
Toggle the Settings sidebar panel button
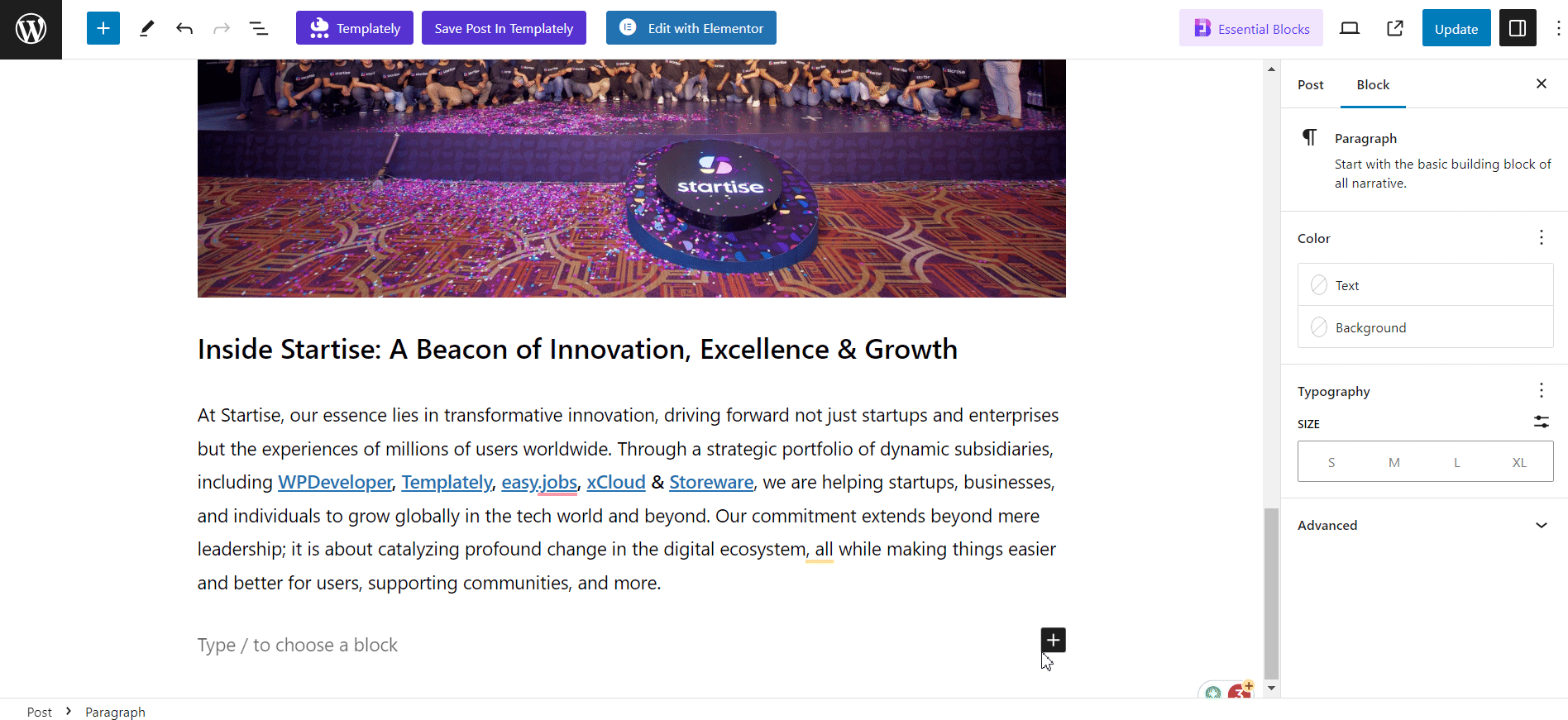pyautogui.click(x=1518, y=28)
